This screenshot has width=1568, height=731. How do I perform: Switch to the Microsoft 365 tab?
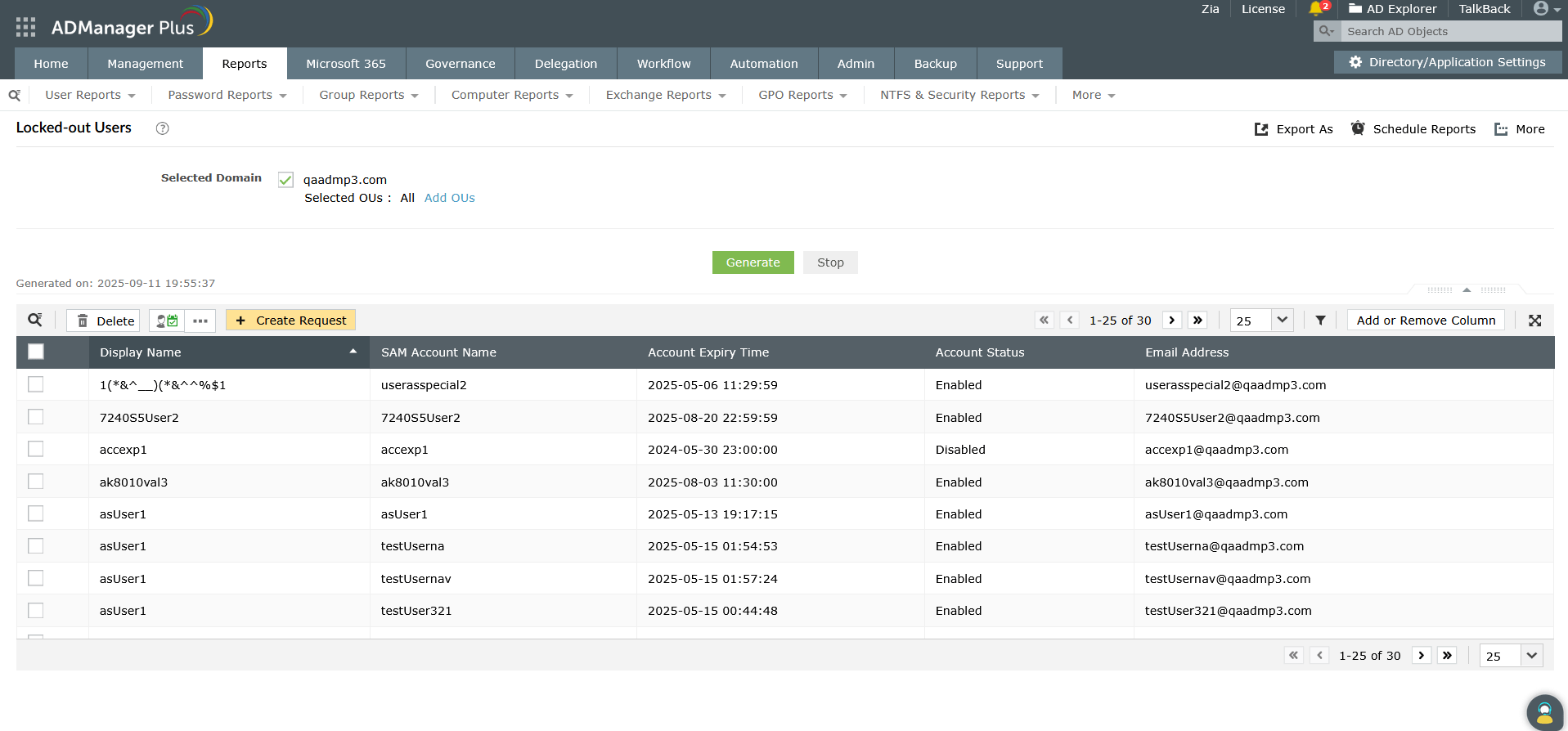(346, 64)
